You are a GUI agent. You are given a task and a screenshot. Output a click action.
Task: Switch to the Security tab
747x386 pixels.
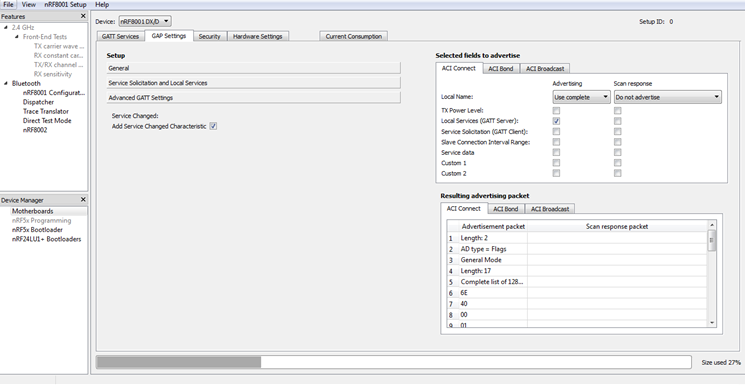pyautogui.click(x=210, y=36)
